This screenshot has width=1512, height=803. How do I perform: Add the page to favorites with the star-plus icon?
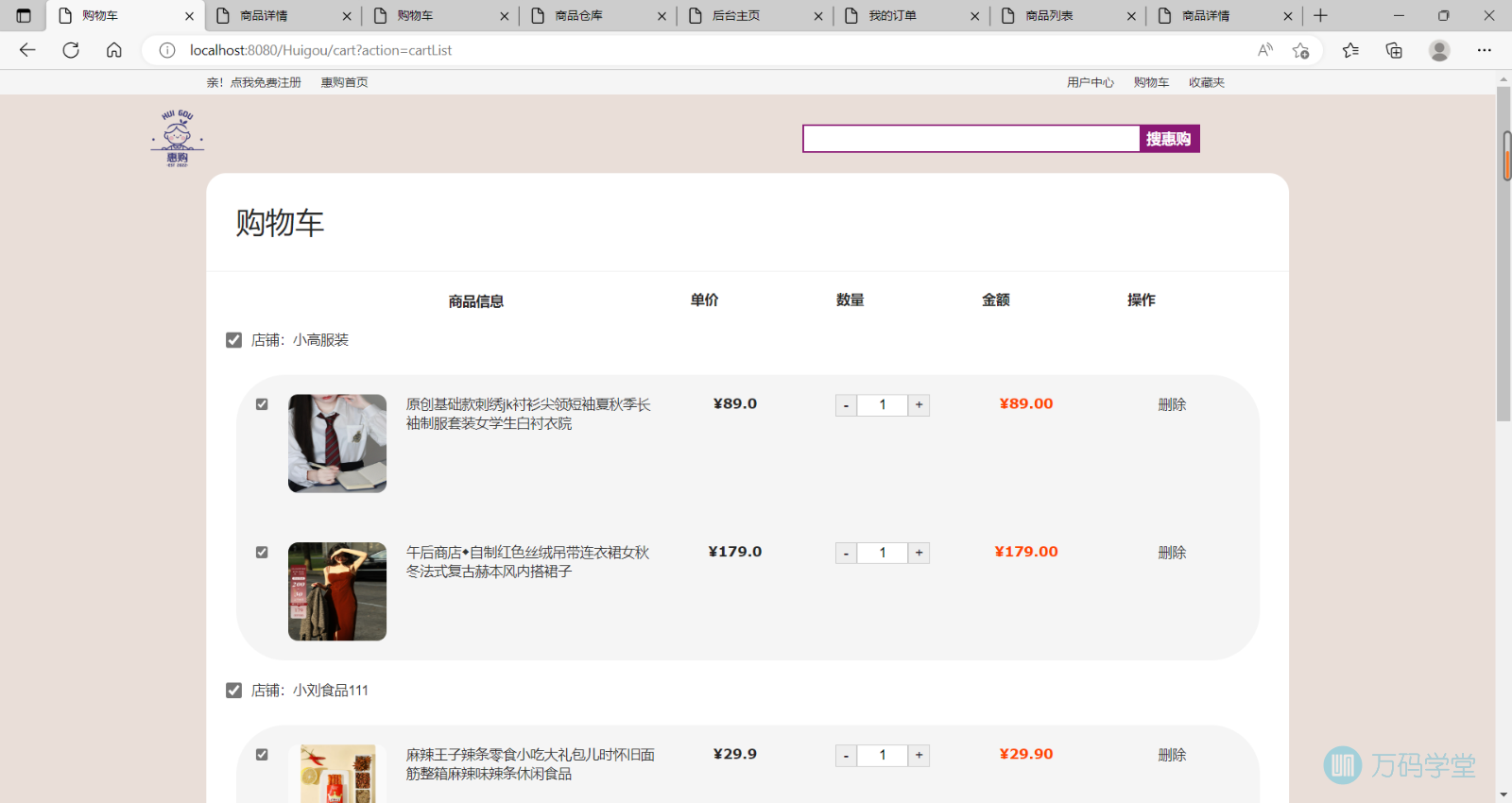[1301, 50]
